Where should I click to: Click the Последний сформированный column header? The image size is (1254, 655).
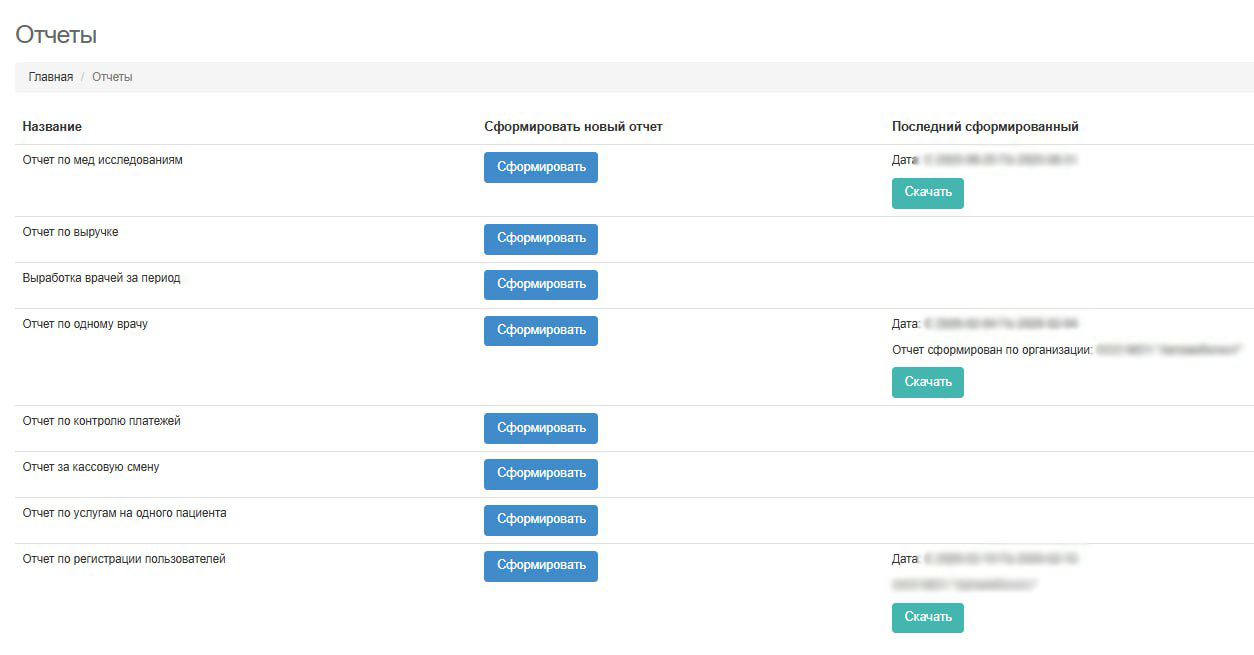pos(984,127)
